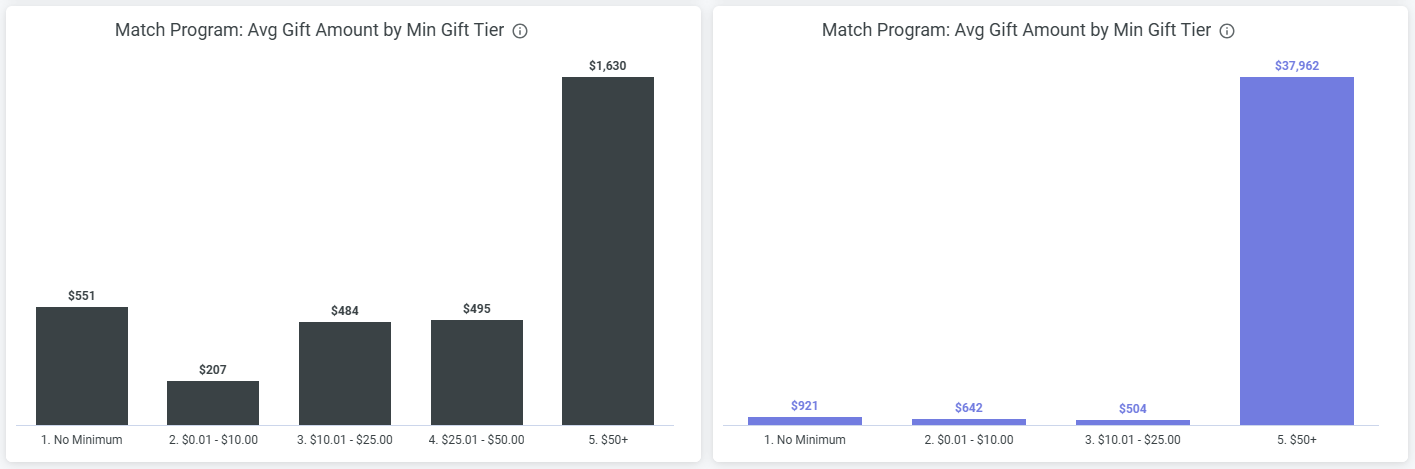
Task: Click the info icon on the left chart title
Action: (x=520, y=31)
